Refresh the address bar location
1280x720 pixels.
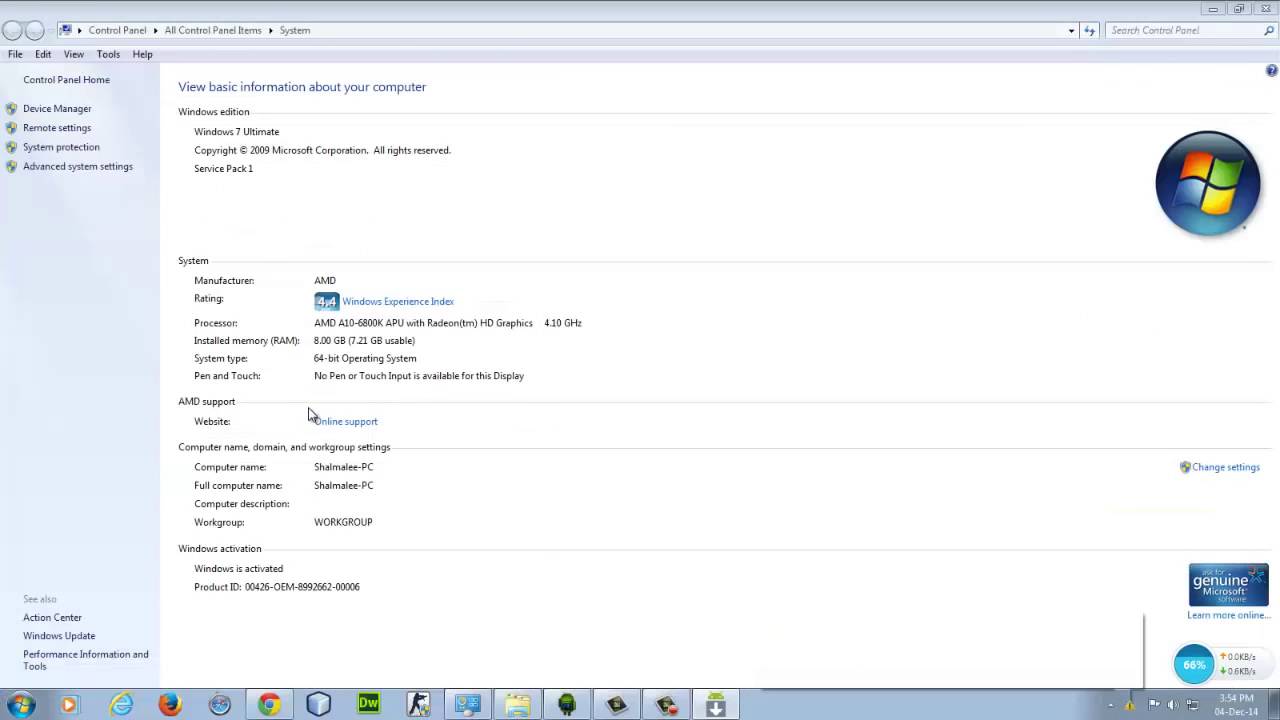coord(1089,30)
